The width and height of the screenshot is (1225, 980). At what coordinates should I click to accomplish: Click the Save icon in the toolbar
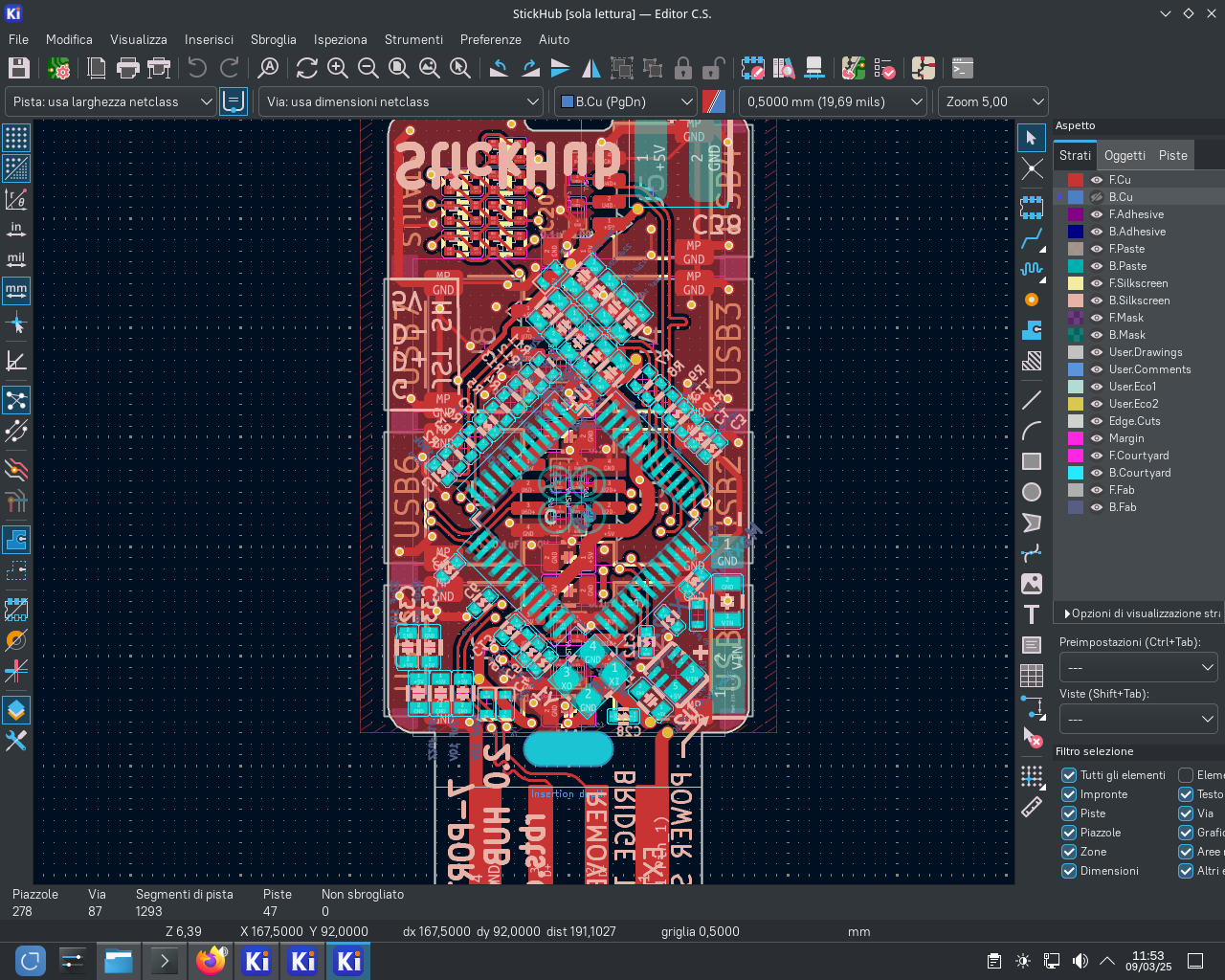tap(19, 68)
